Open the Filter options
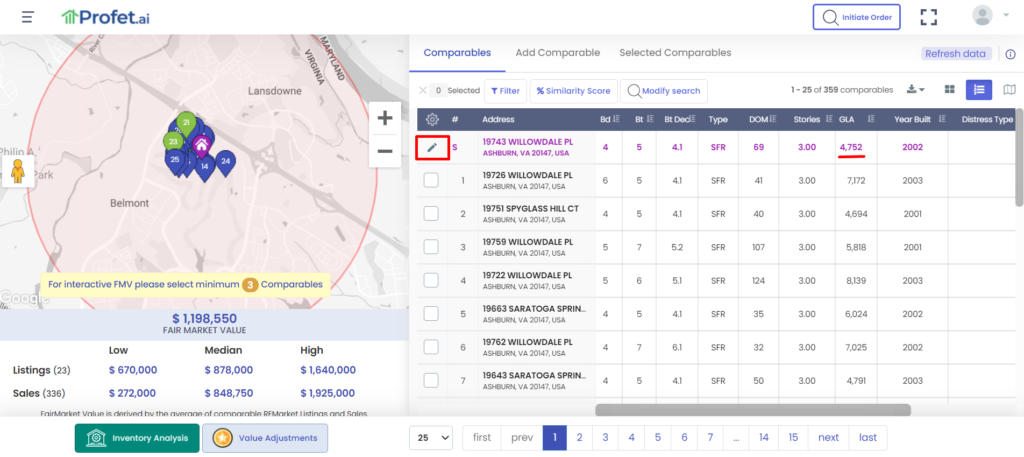 pos(505,91)
